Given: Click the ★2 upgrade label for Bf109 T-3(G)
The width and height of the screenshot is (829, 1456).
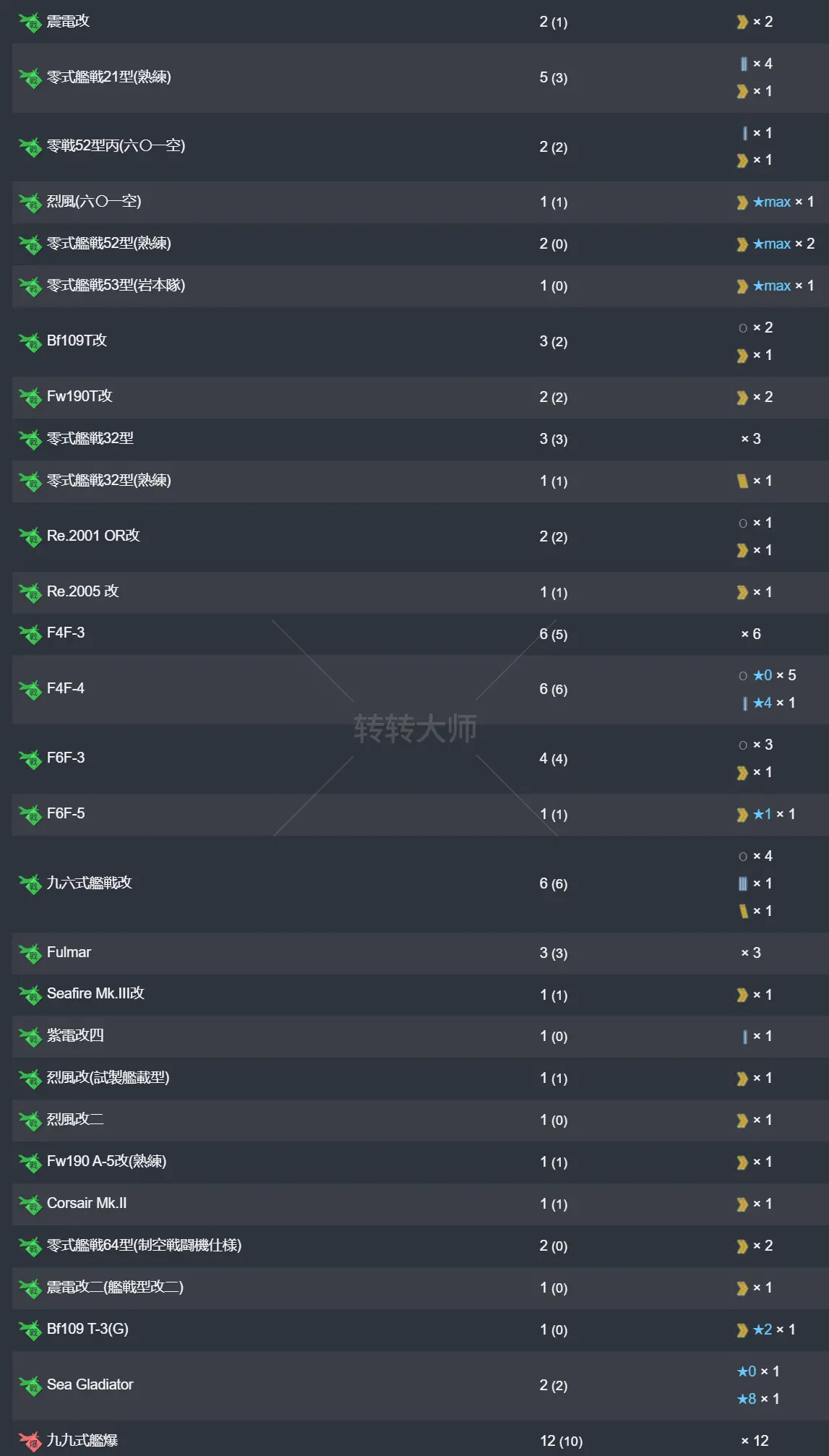Looking at the screenshot, I should [764, 1329].
